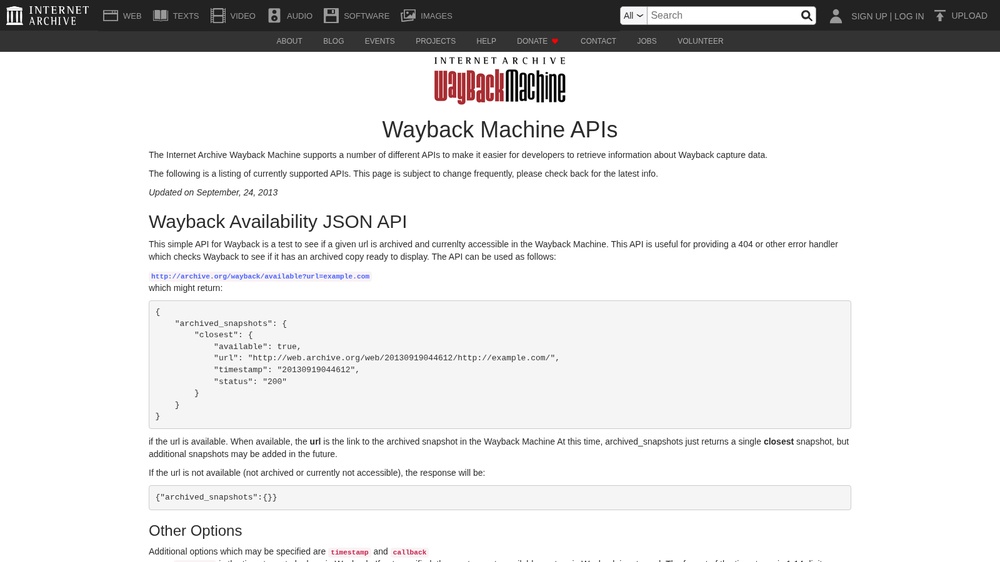The width and height of the screenshot is (1000, 562).
Task: Click the Images label in top navigation
Action: (436, 16)
